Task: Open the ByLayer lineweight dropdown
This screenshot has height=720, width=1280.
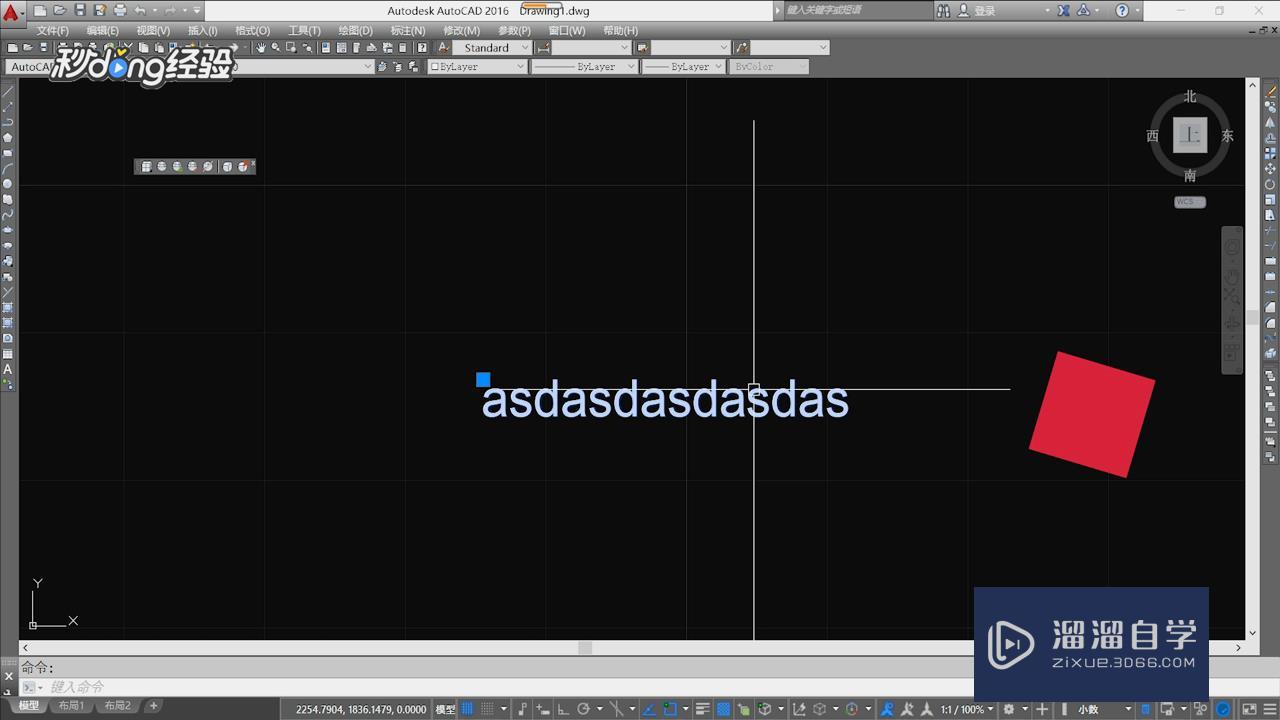Action: pos(683,67)
